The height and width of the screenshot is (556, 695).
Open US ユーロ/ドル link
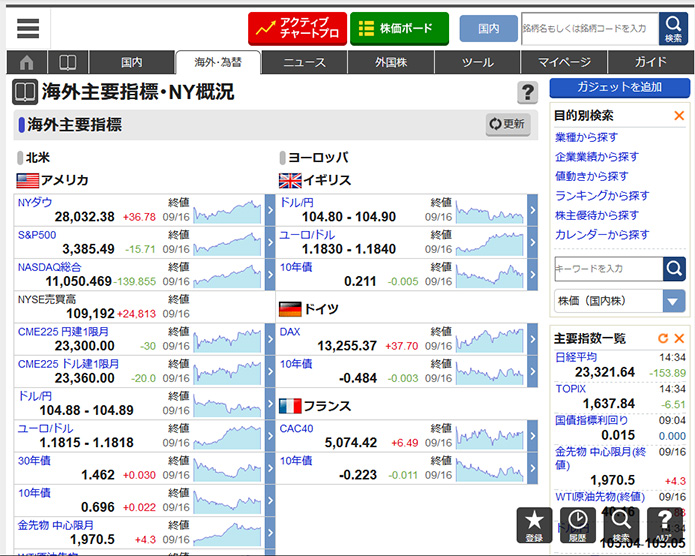click(x=46, y=429)
